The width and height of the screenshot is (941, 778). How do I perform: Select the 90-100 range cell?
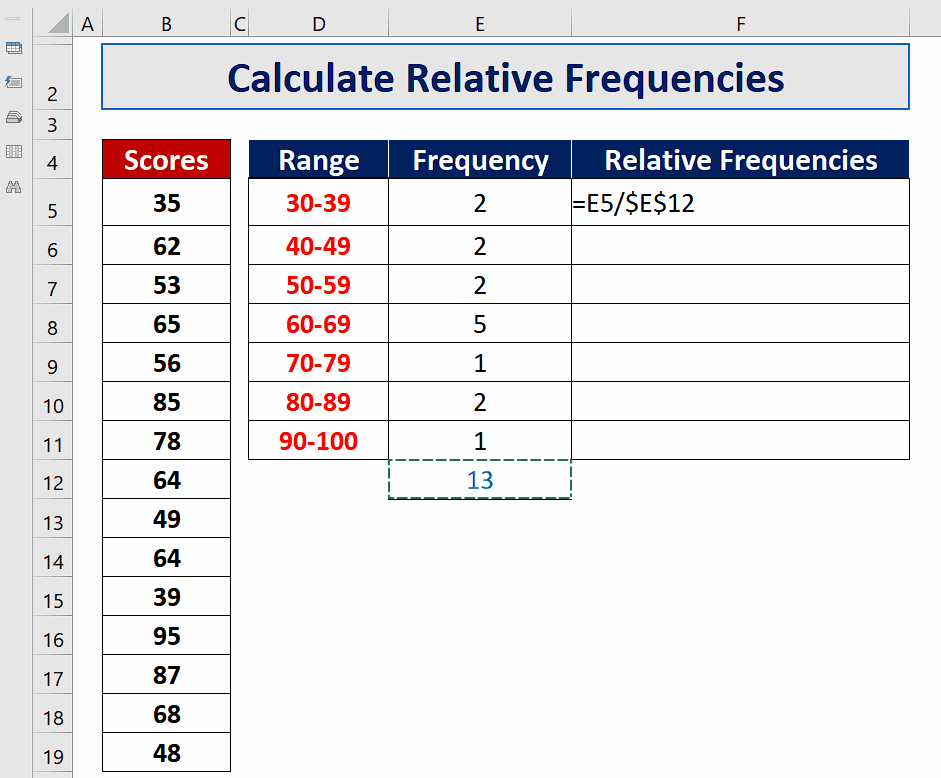319,441
